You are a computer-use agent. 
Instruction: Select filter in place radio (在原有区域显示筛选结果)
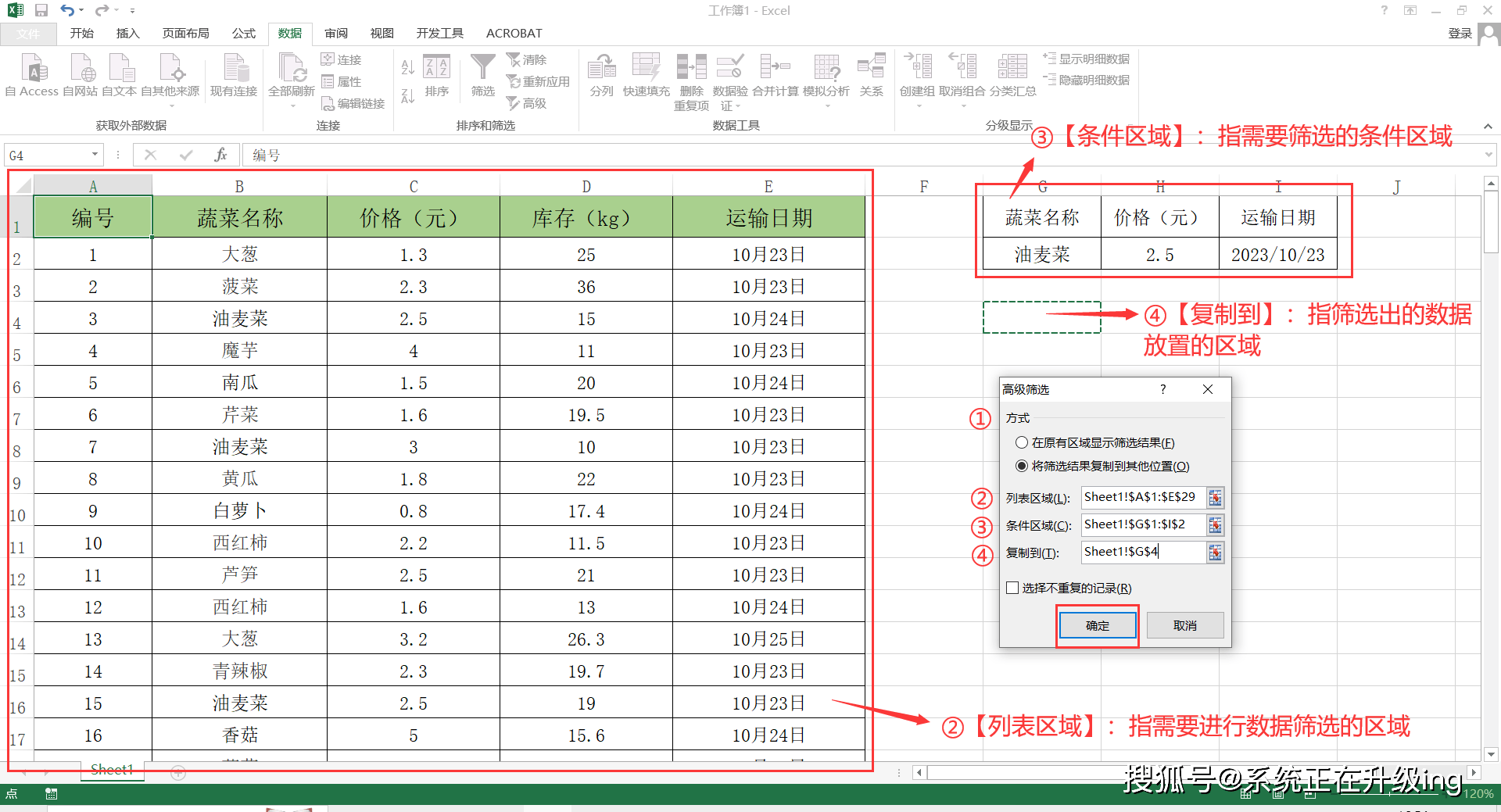pos(1022,442)
